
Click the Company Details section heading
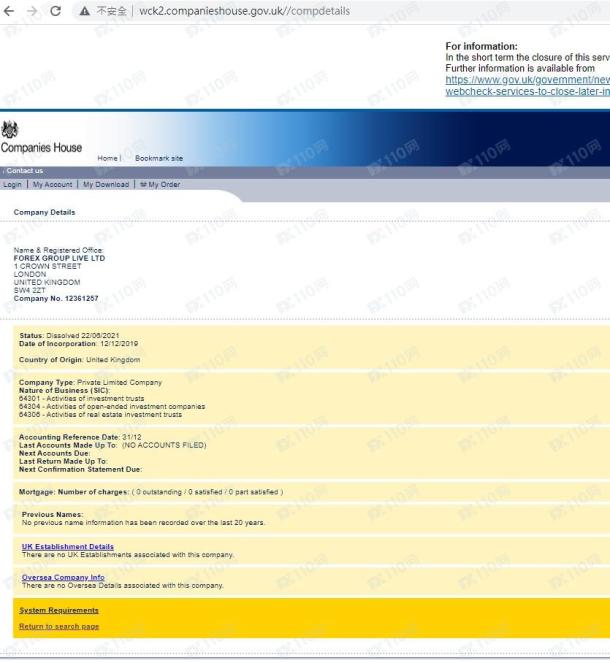pos(44,212)
